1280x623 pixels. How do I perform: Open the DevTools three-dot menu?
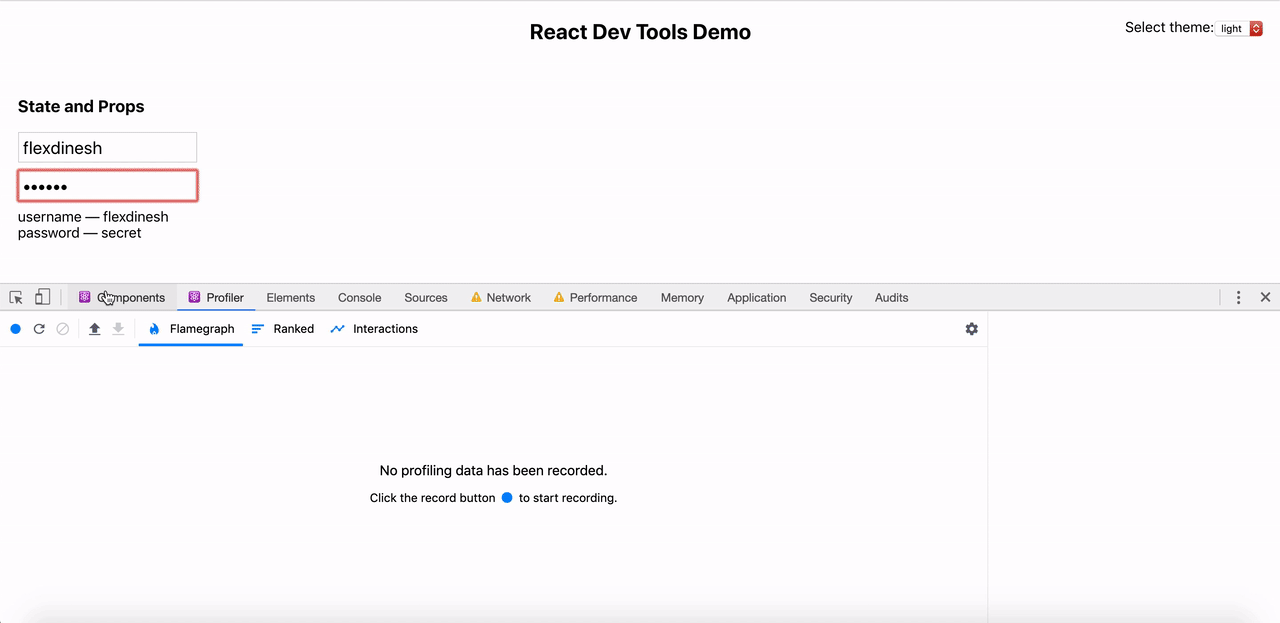[x=1239, y=297]
